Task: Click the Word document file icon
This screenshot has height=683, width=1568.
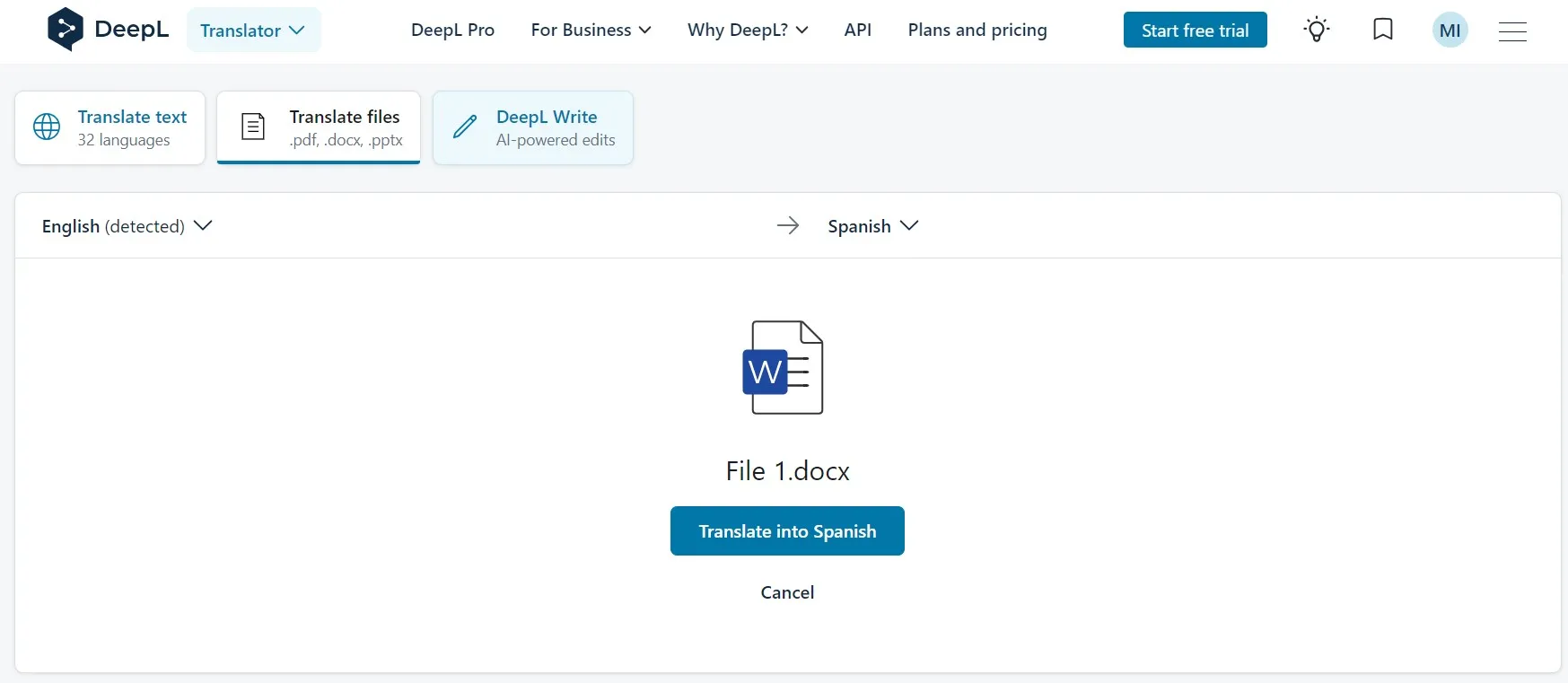Action: coord(784,367)
